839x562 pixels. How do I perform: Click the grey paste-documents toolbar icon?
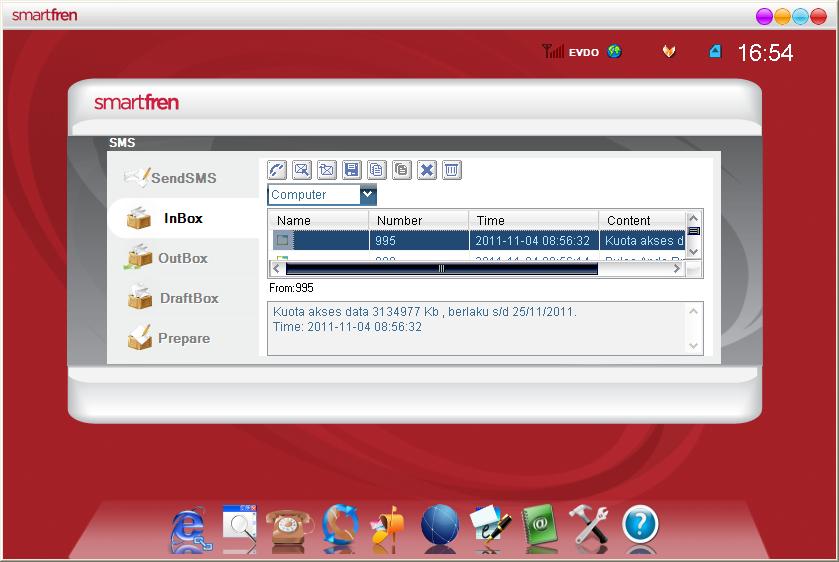[402, 170]
